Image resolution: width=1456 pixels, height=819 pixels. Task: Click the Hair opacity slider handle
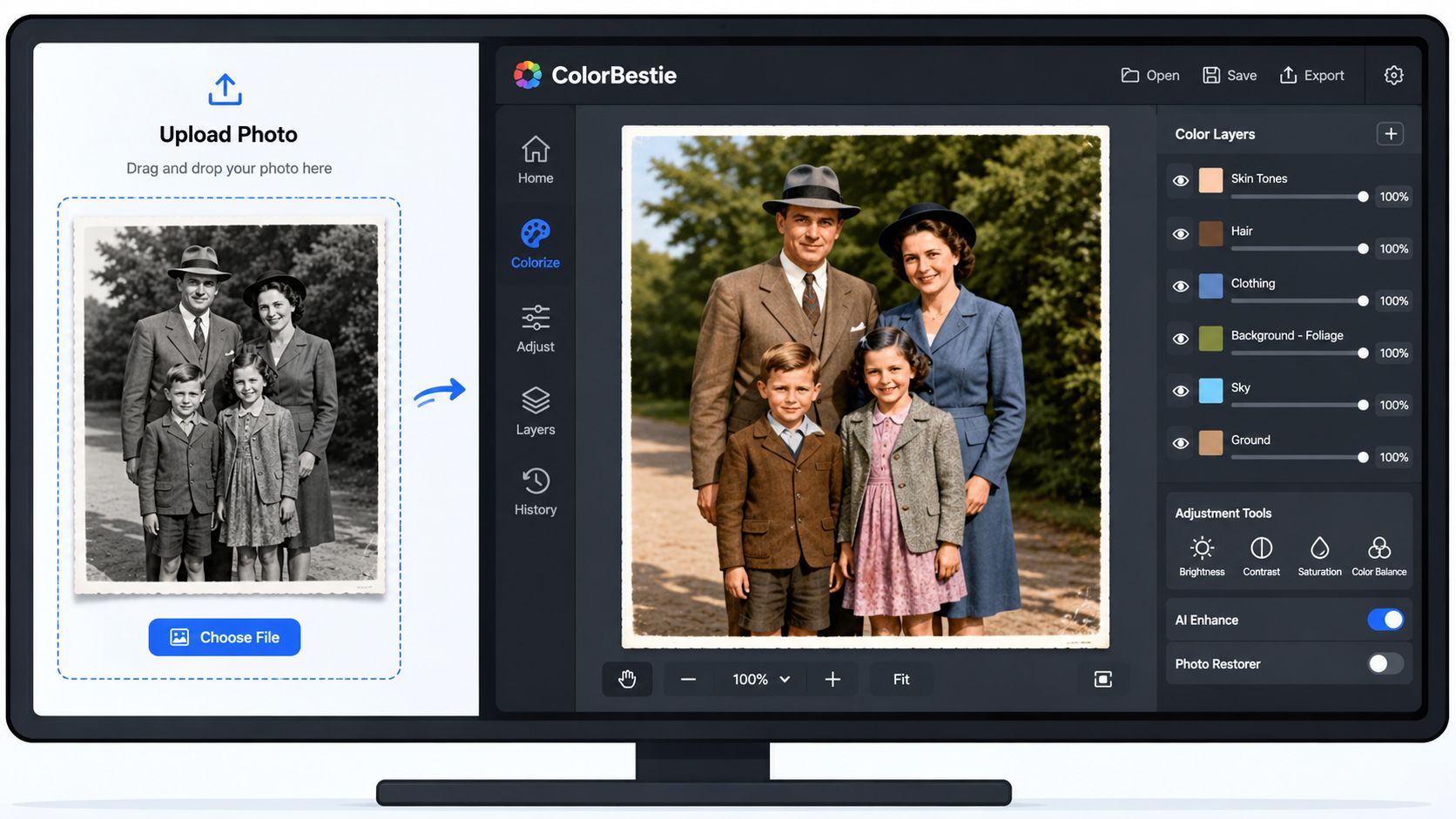1363,249
